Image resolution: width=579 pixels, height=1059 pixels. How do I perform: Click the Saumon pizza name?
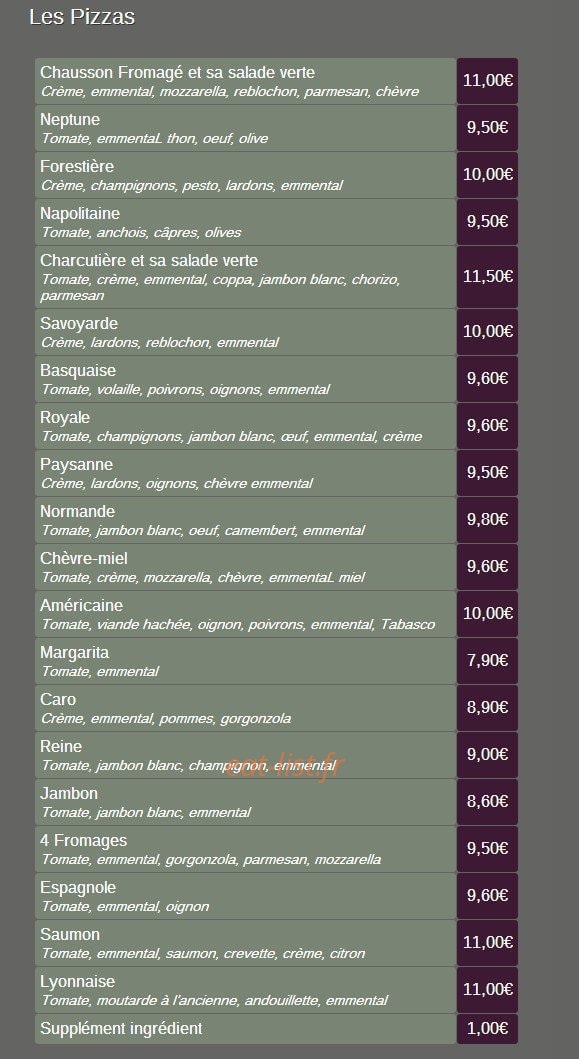(x=70, y=935)
